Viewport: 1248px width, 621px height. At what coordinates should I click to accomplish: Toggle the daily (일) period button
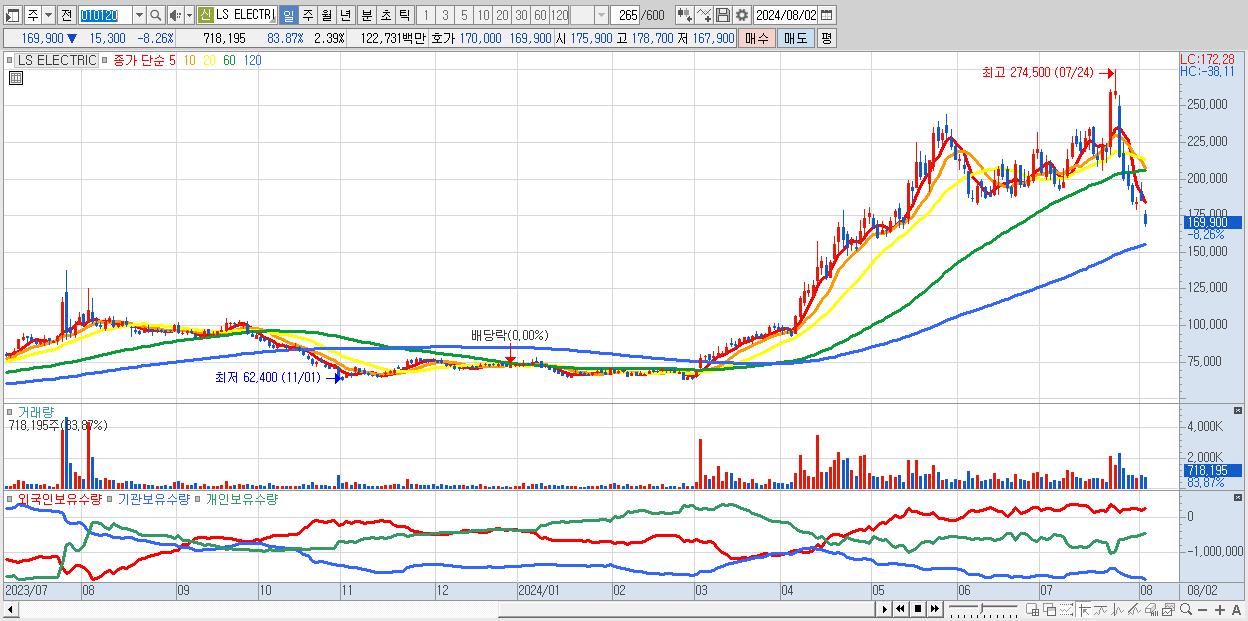pos(287,15)
